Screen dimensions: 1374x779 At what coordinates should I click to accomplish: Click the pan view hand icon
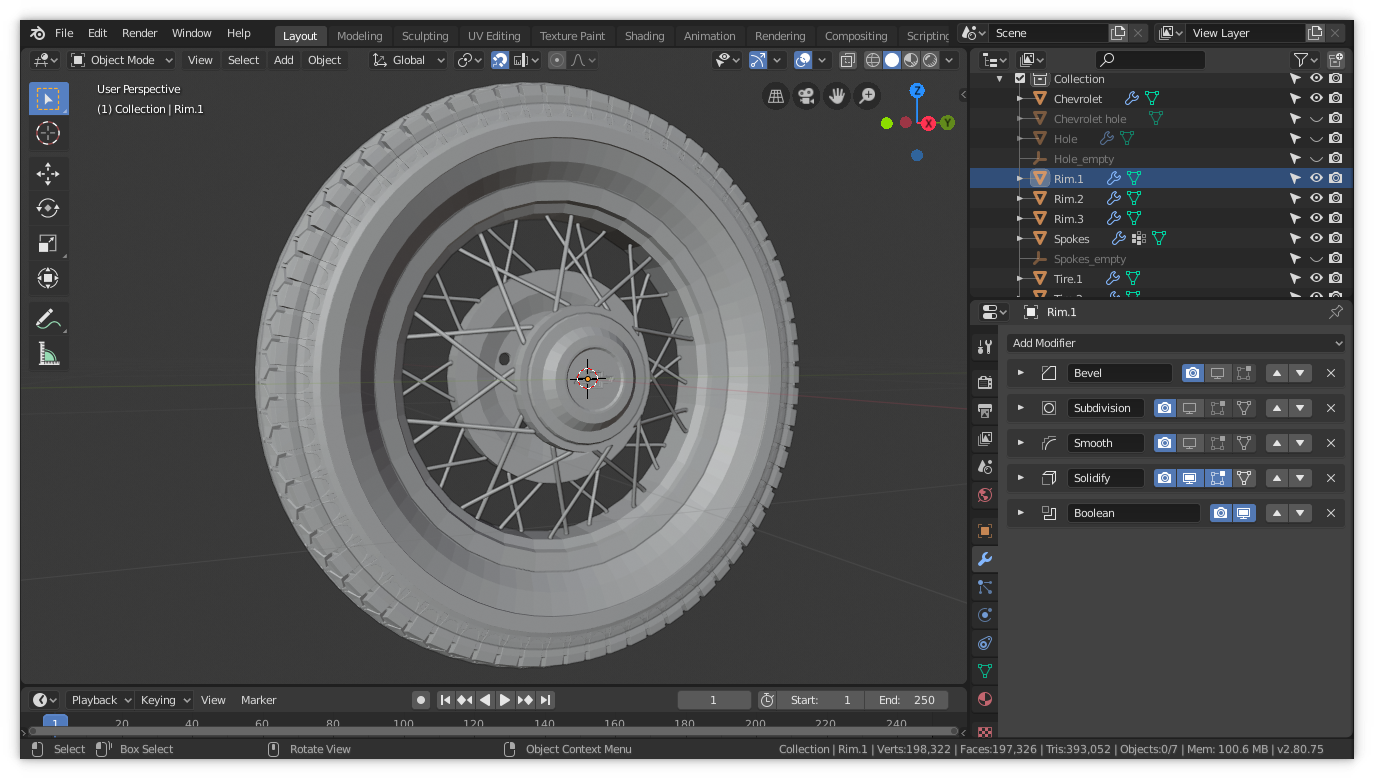(x=837, y=96)
